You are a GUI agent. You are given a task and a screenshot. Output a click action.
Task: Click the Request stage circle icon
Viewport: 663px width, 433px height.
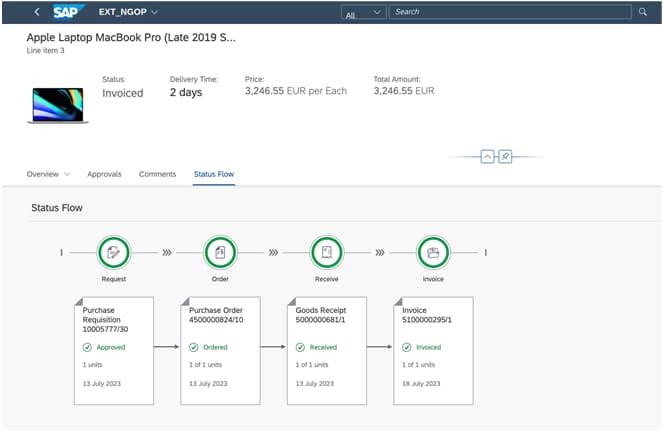[114, 252]
